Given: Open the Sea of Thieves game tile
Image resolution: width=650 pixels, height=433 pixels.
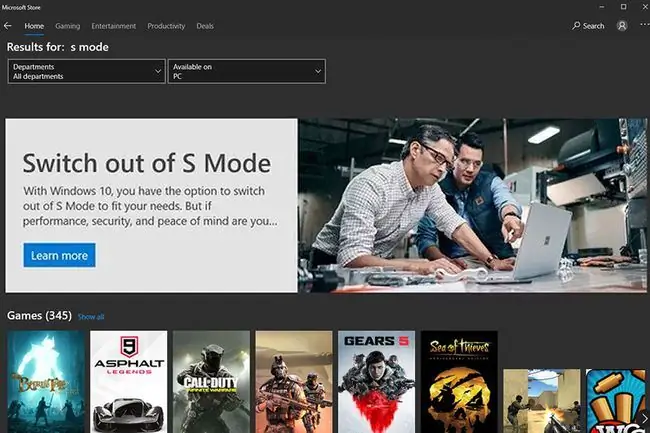Looking at the screenshot, I should (459, 382).
